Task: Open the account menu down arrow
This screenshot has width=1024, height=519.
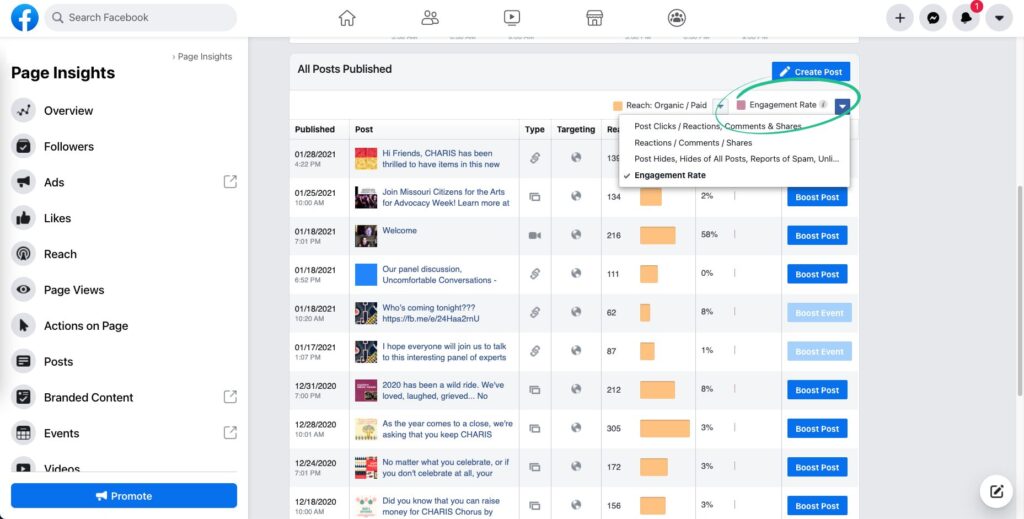Action: point(998,18)
